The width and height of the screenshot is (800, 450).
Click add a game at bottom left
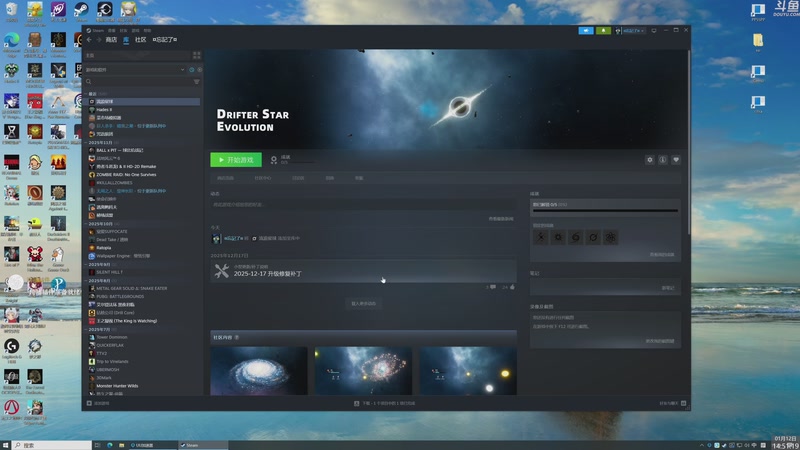point(98,403)
